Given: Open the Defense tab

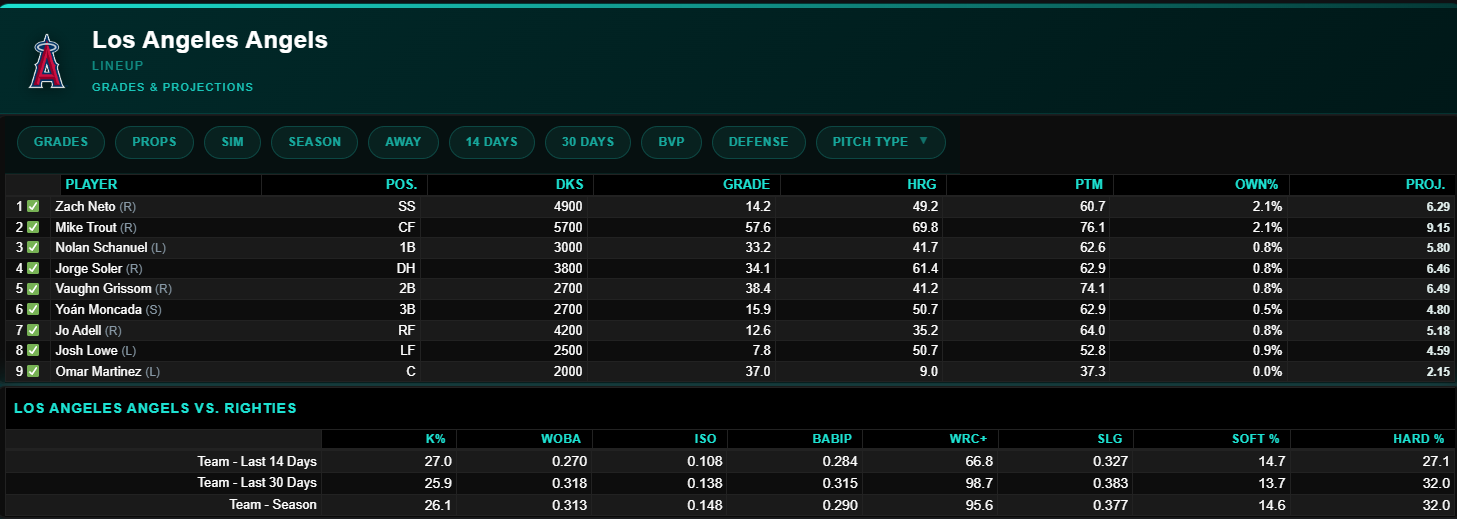Looking at the screenshot, I should tap(759, 142).
